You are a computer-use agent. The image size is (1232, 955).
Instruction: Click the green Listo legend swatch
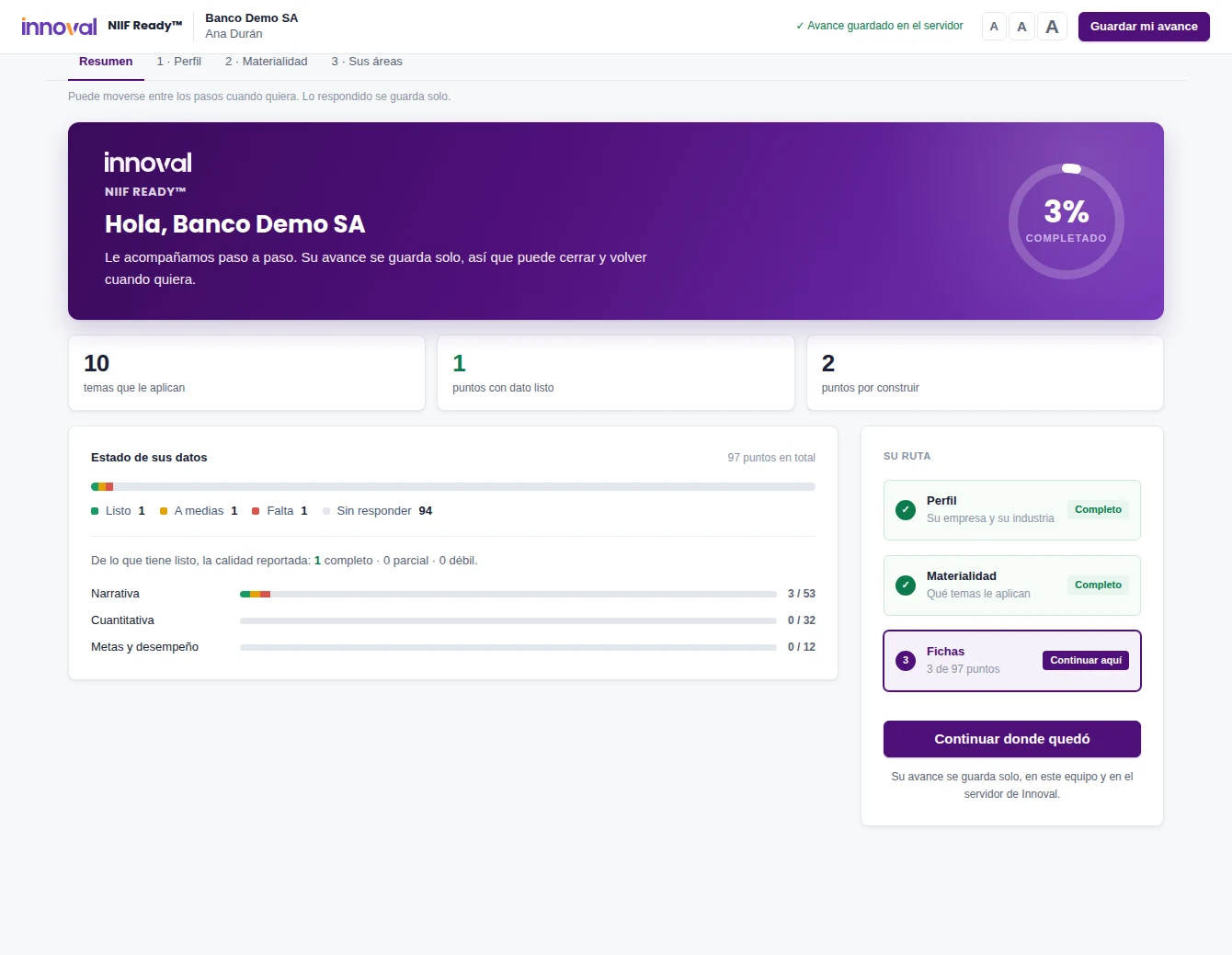coord(95,511)
